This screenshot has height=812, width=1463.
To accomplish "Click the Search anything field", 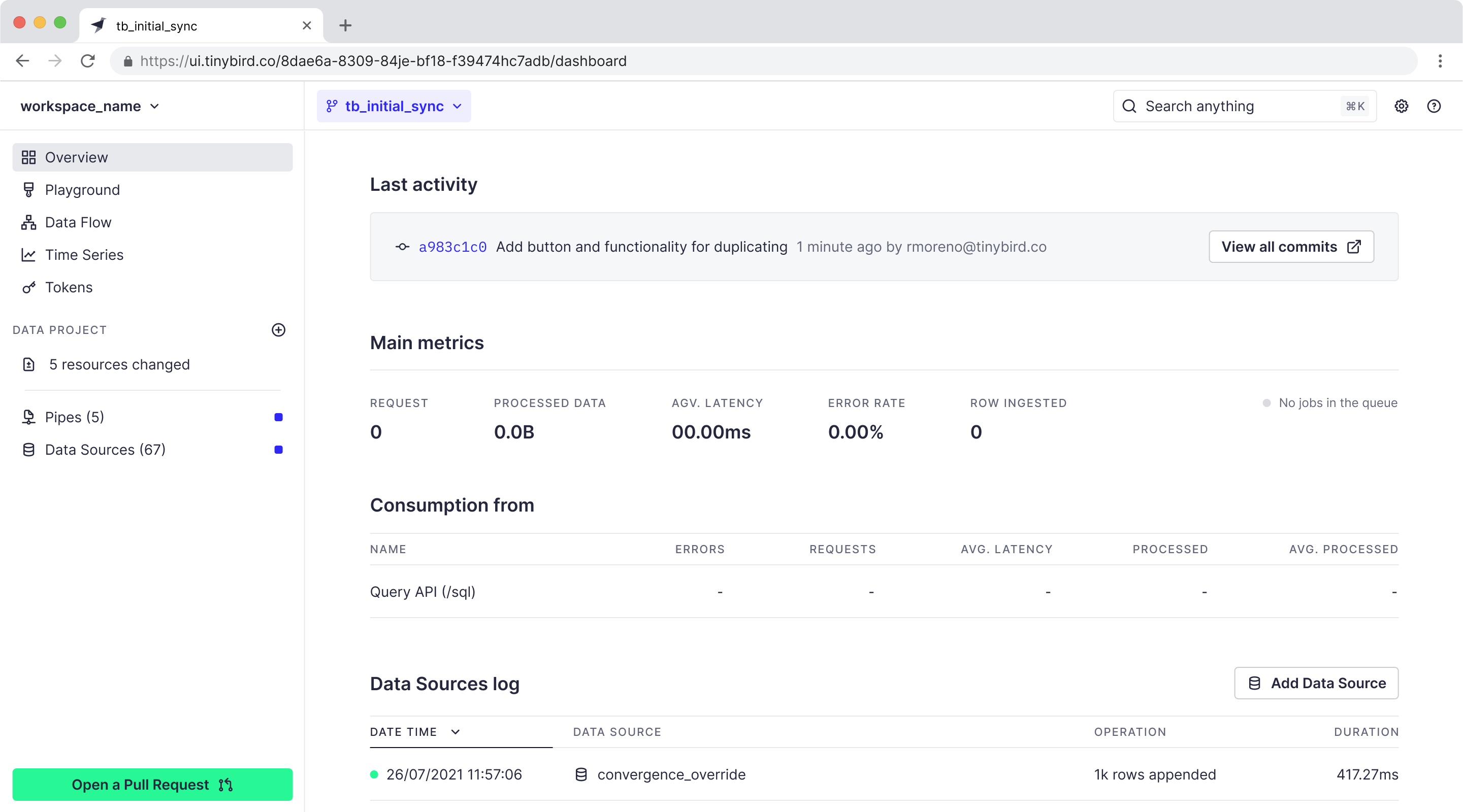I will (1238, 106).
